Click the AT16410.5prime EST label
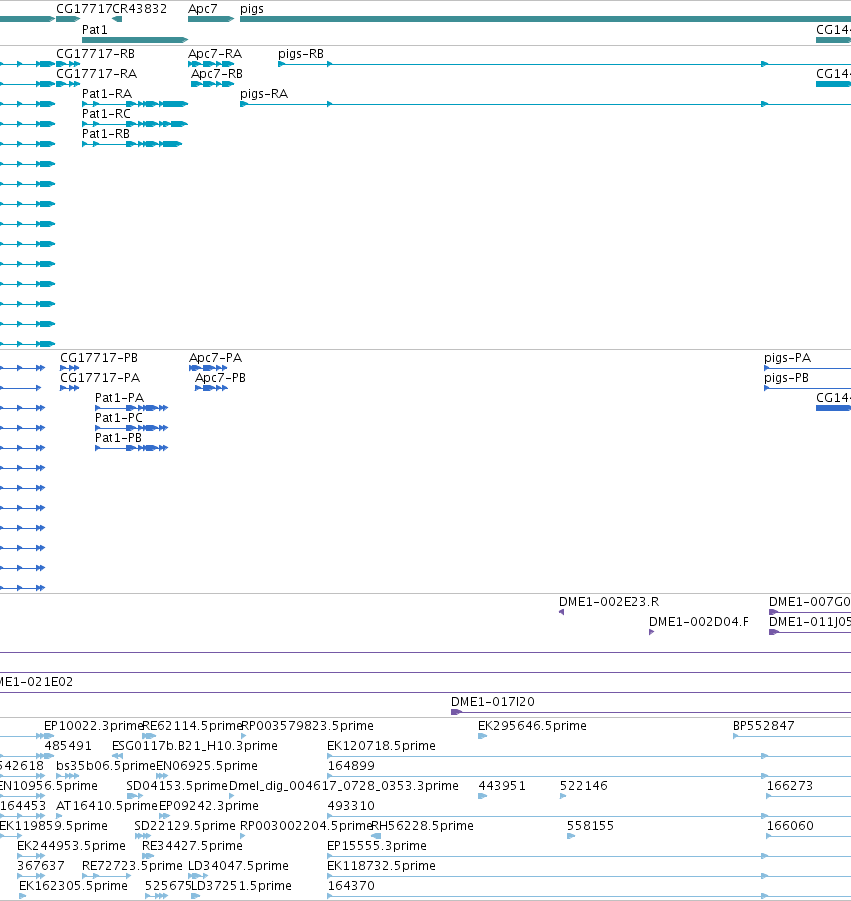851x901 pixels. click(106, 806)
